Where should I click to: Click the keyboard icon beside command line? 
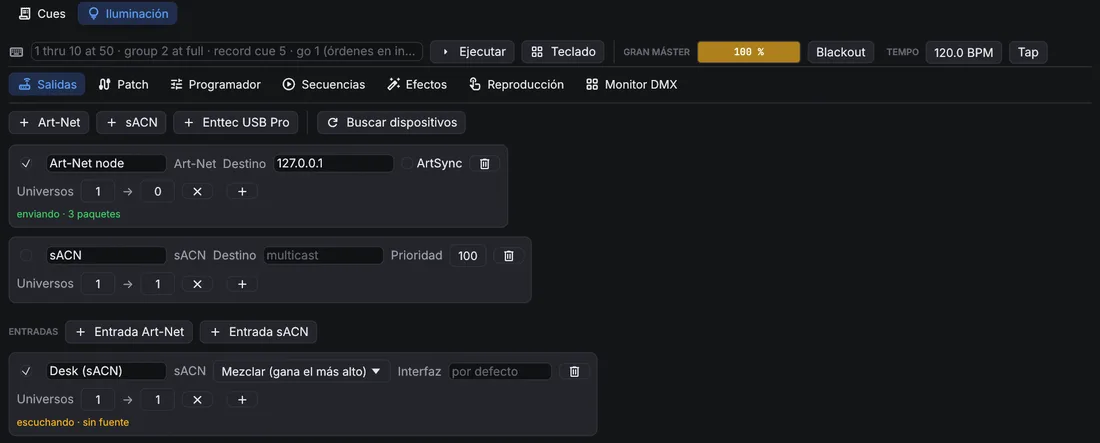tap(17, 52)
